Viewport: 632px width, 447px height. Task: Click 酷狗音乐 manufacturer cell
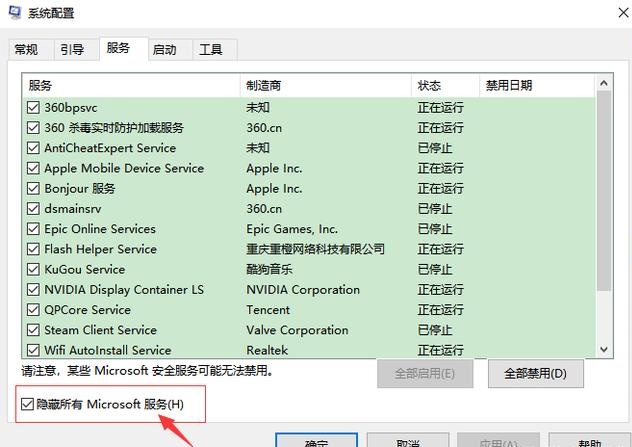click(269, 269)
